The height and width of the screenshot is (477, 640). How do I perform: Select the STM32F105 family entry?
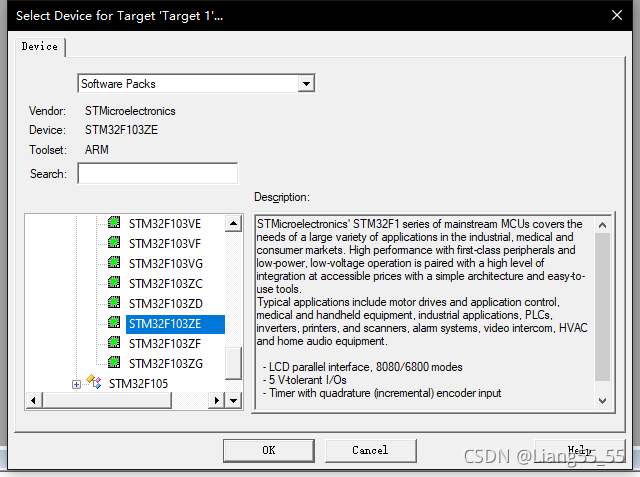tap(138, 384)
